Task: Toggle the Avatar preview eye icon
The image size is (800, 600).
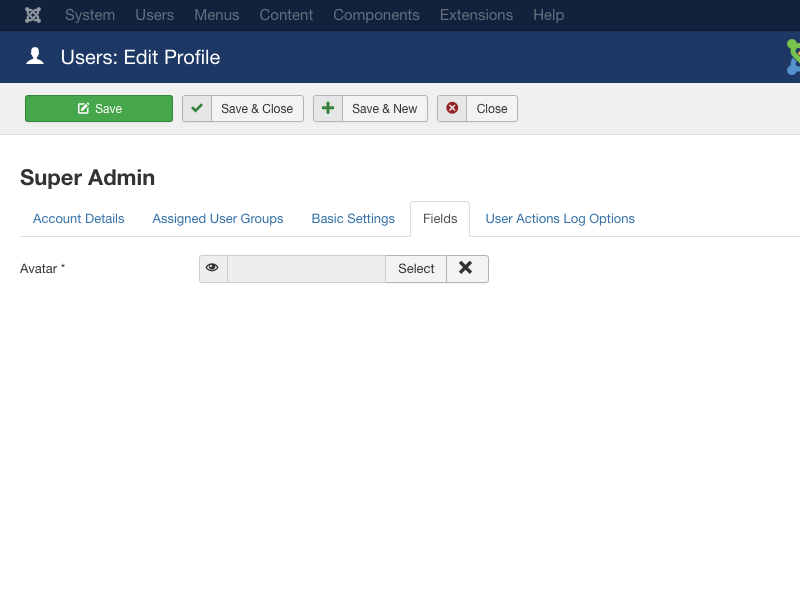Action: coord(213,268)
